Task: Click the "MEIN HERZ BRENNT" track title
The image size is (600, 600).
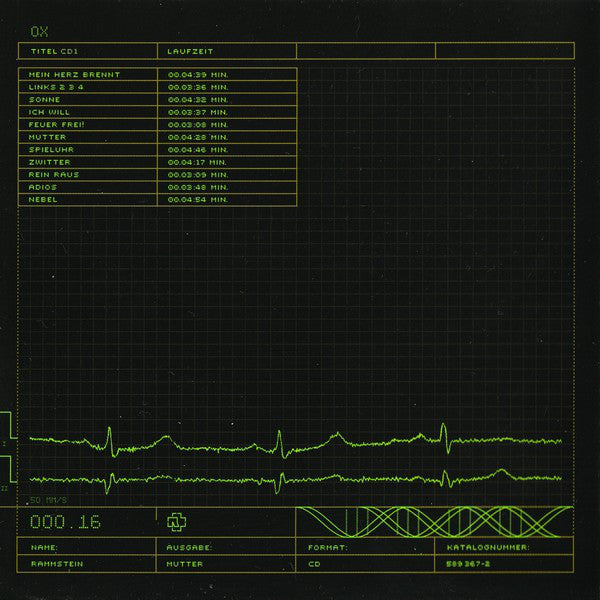Action: tap(74, 75)
